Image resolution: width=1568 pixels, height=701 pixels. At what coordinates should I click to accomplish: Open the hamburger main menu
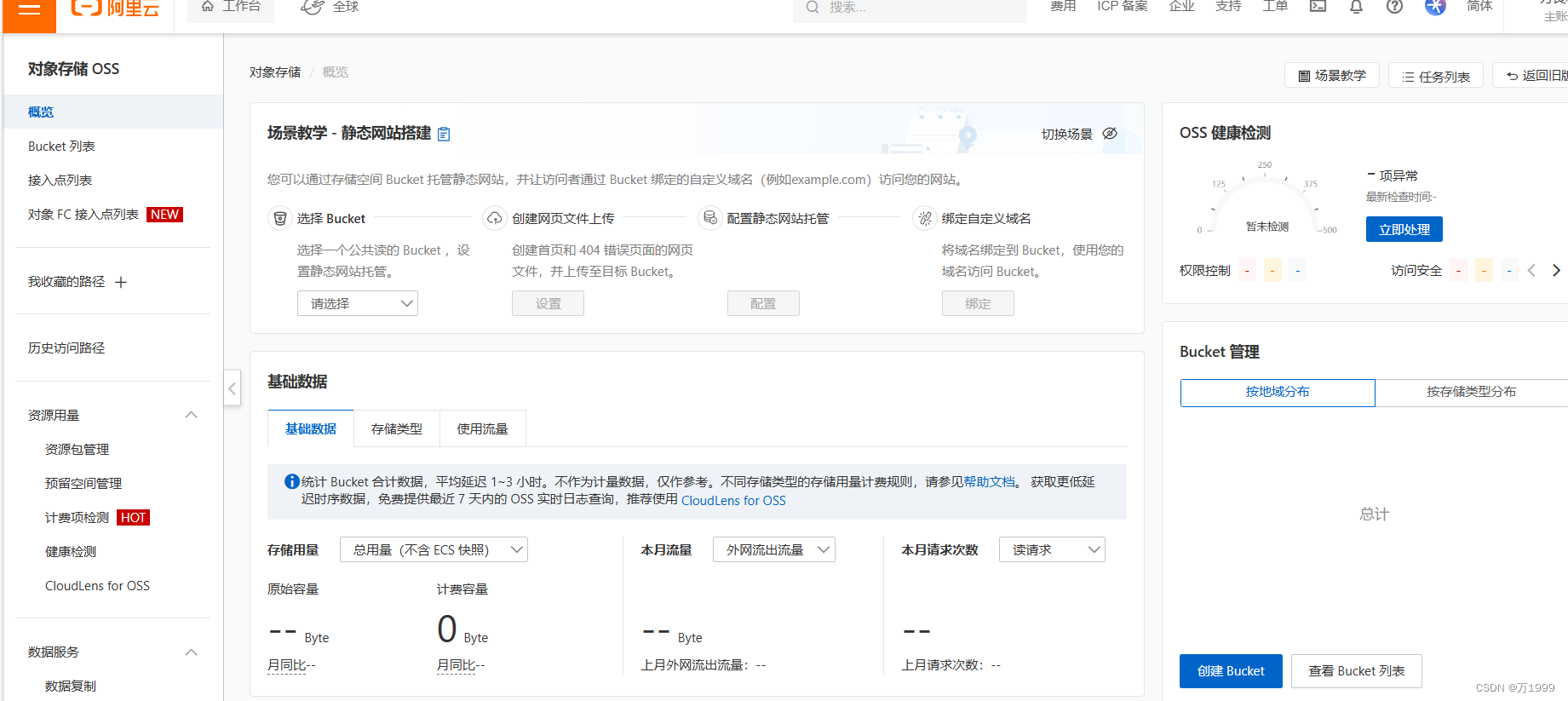[29, 9]
